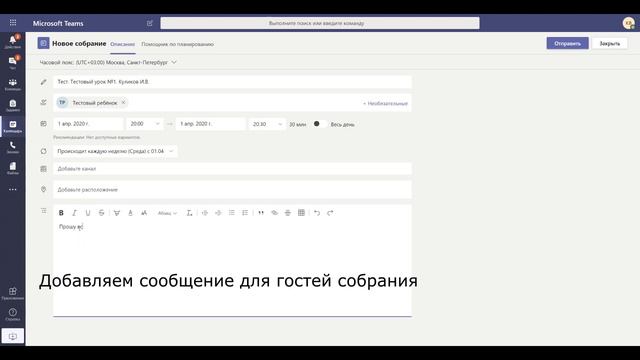
Task: Add optional attendees link
Action: pos(385,104)
